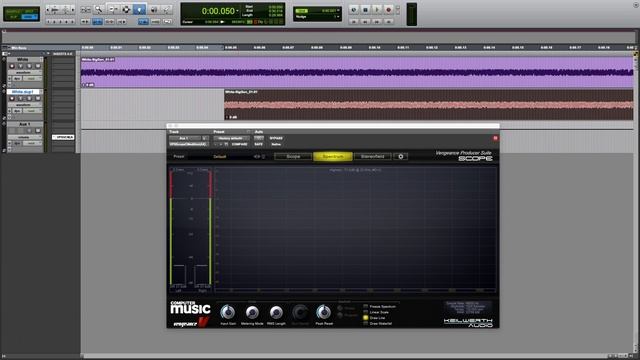Viewport: 640px width, 360px height.
Task: Switch to the Spectrum tab
Action: point(333,156)
